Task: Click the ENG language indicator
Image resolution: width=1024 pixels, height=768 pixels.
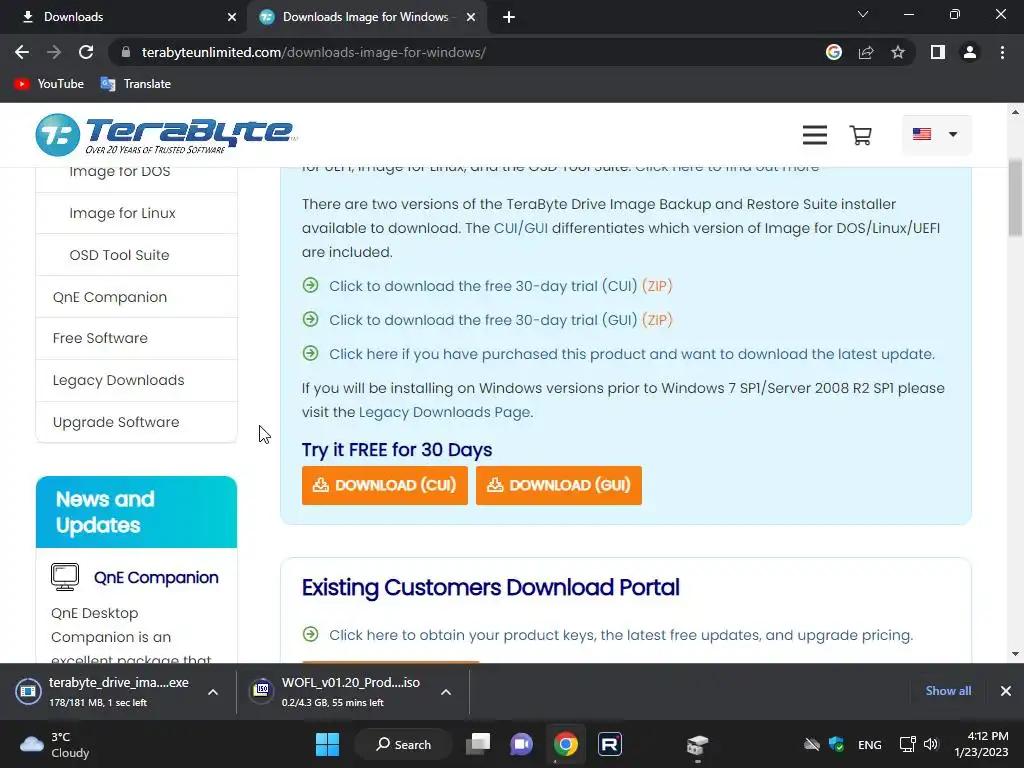Action: 869,745
